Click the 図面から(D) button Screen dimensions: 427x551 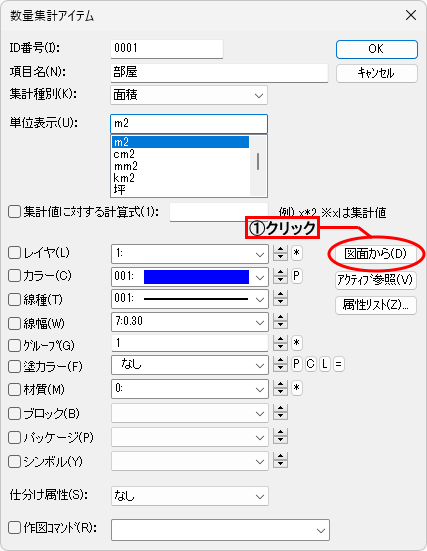pyautogui.click(x=376, y=254)
